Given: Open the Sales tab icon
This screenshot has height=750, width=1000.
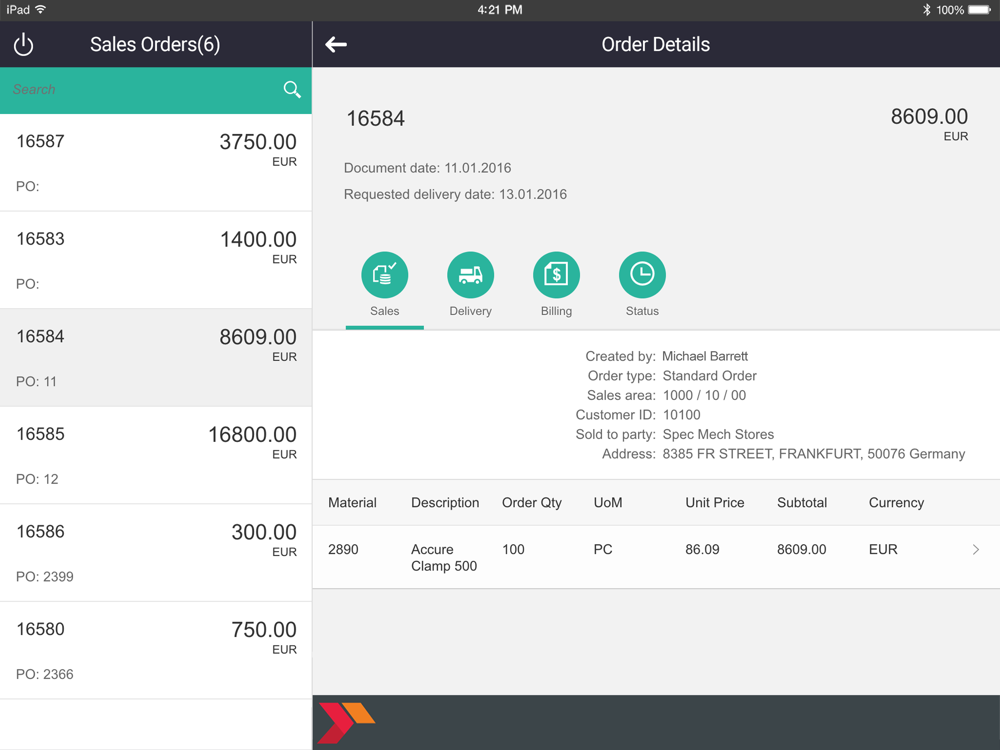Looking at the screenshot, I should (x=385, y=275).
